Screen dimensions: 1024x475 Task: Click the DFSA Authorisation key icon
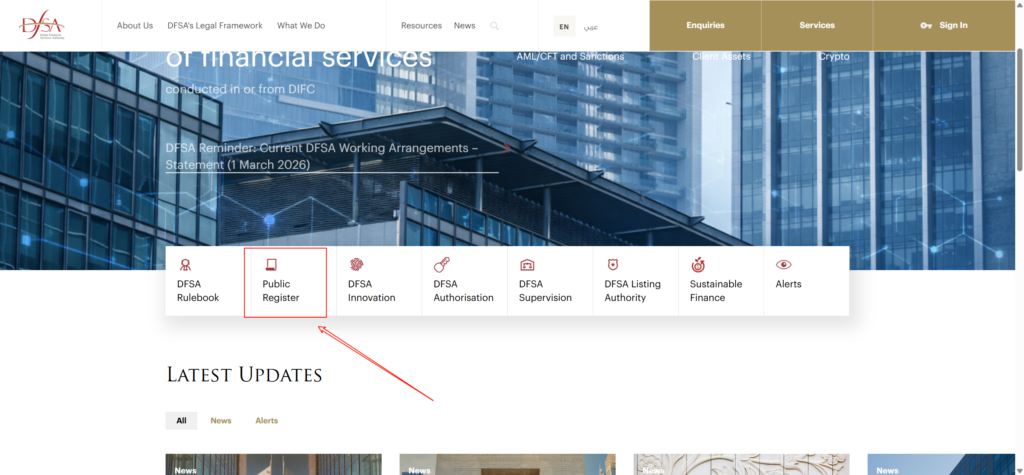[441, 265]
